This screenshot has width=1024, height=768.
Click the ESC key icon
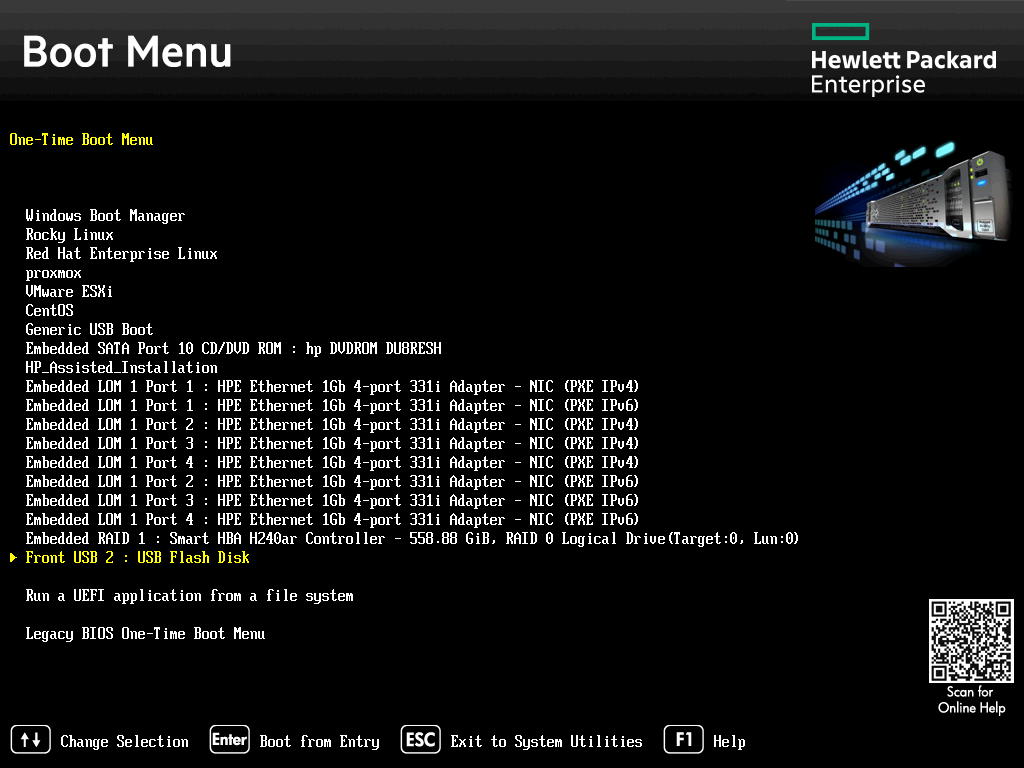point(421,739)
